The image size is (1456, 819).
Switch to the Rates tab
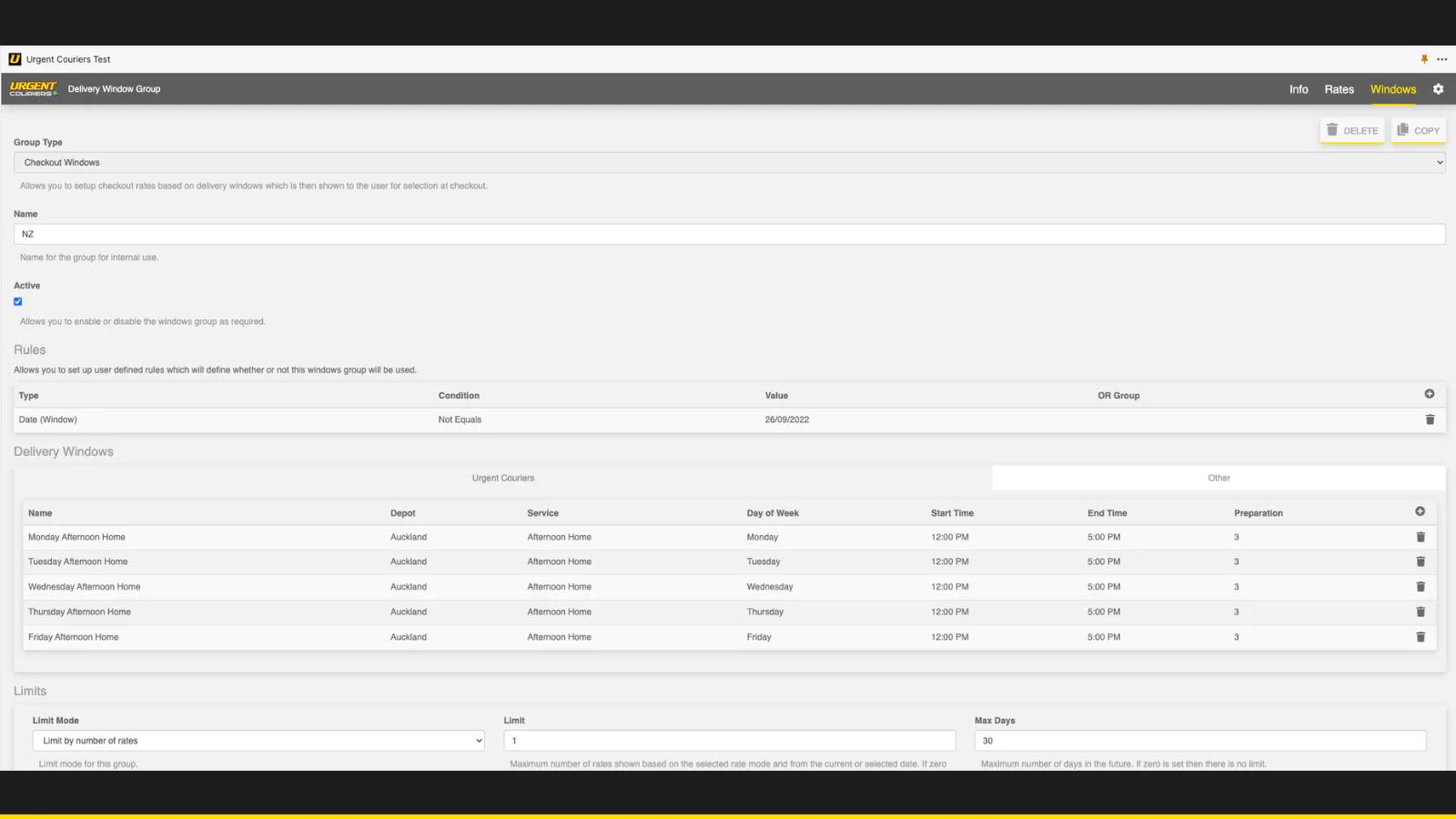point(1339,89)
